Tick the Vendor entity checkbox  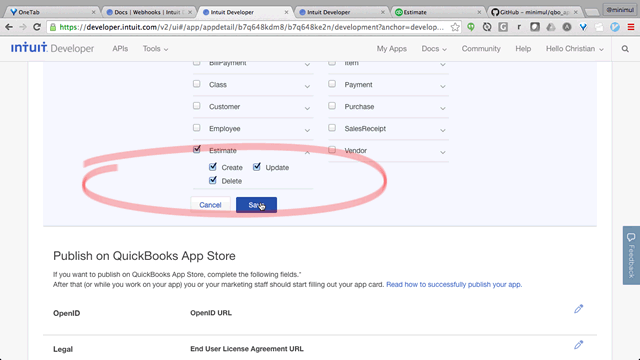(x=332, y=150)
